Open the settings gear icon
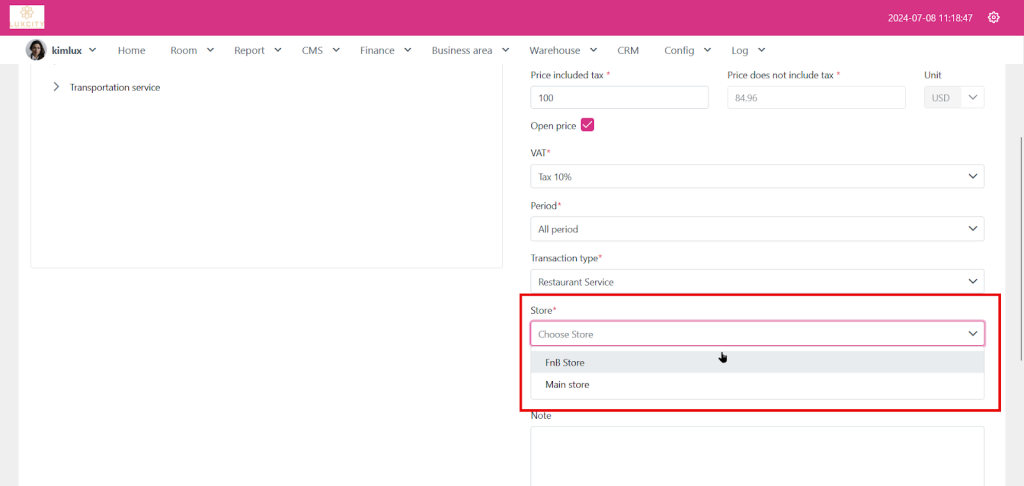 click(x=993, y=17)
